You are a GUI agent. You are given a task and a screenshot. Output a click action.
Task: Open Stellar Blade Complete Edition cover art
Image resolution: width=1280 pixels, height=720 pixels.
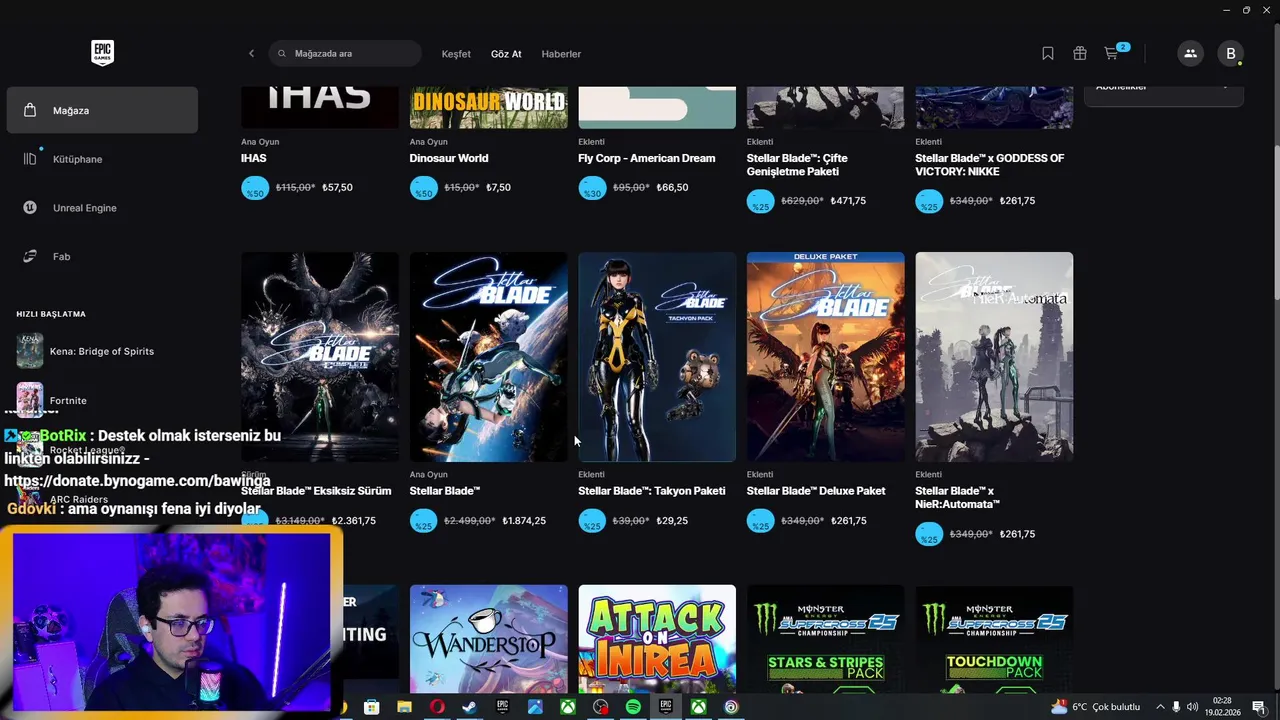pos(320,357)
